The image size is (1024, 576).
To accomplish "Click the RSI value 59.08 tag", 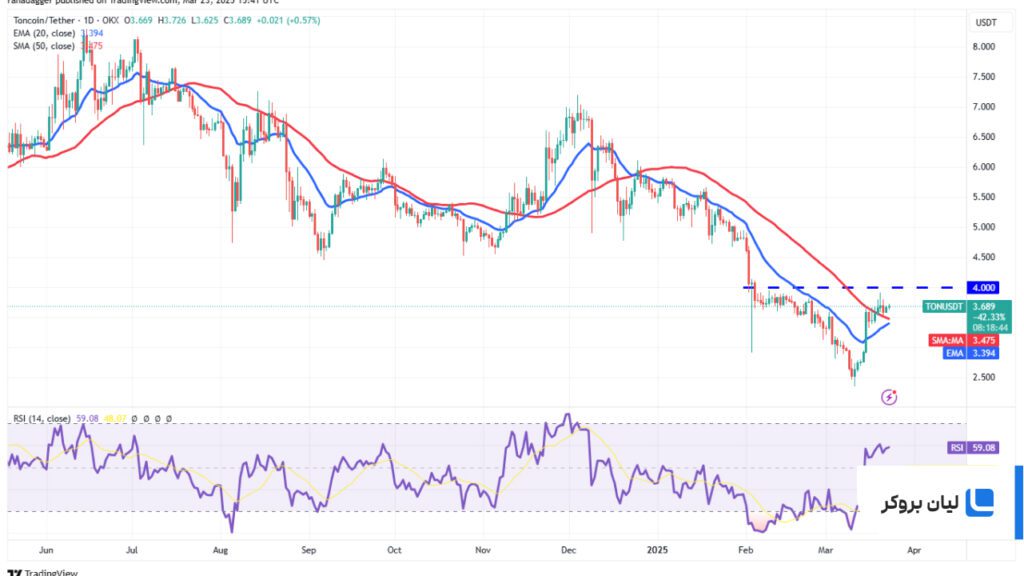I will click(984, 448).
